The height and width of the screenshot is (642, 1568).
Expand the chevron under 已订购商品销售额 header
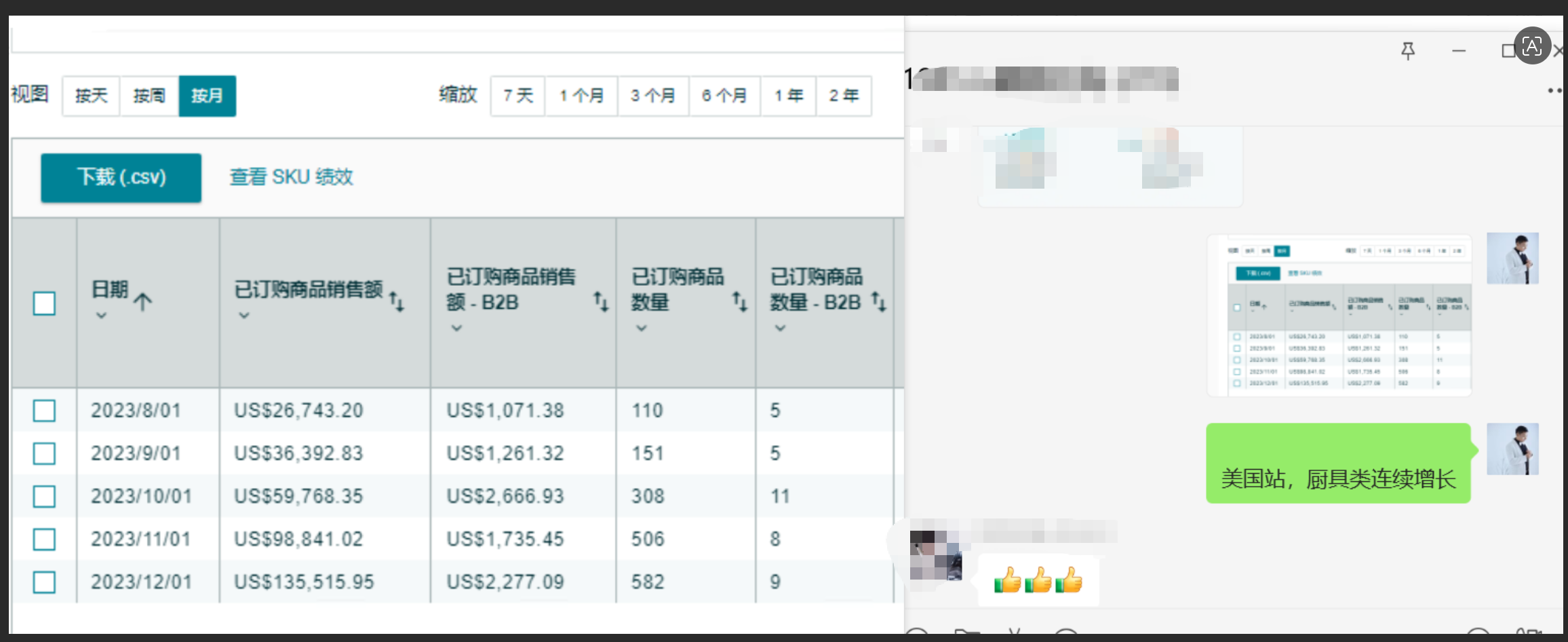244,315
